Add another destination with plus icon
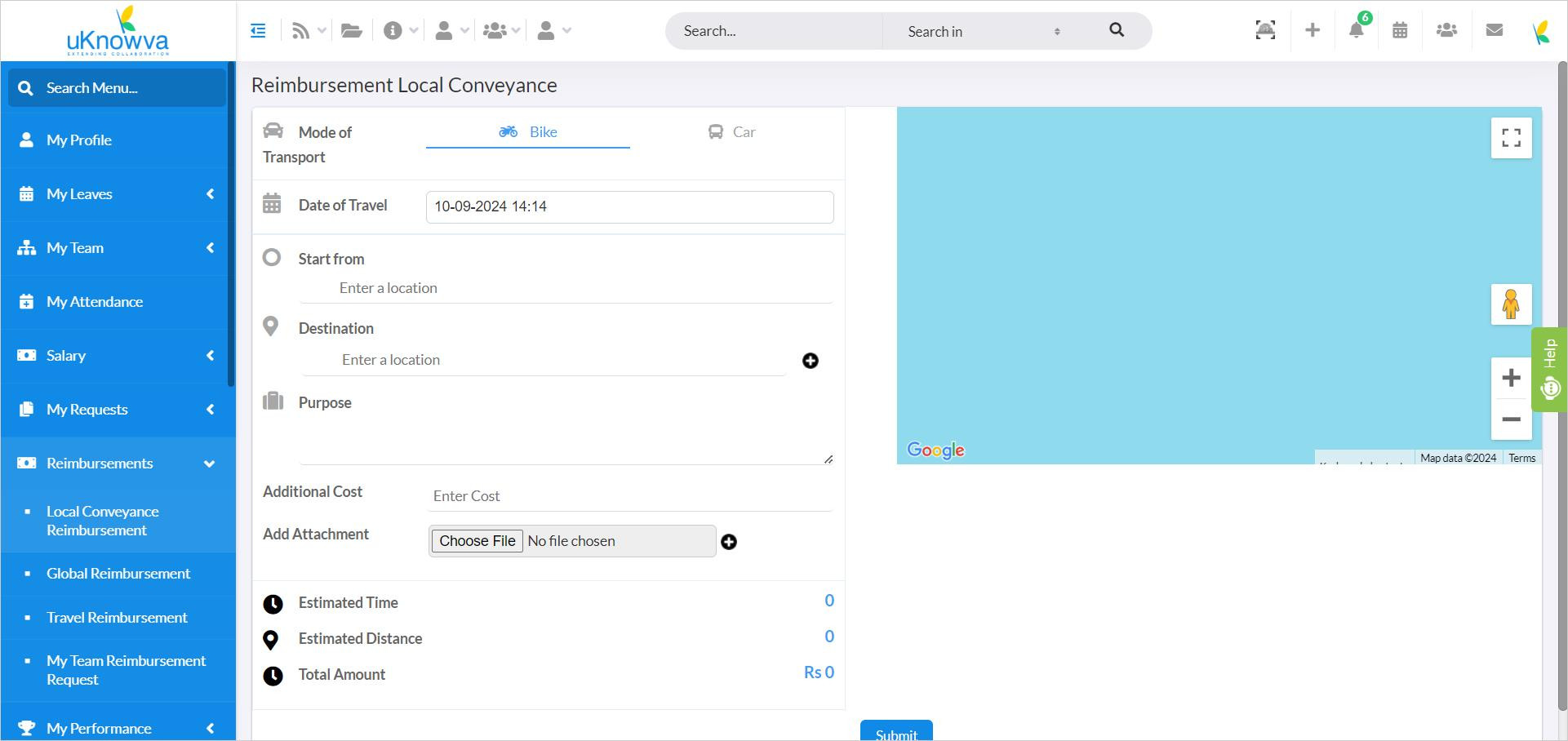This screenshot has width=1568, height=741. pyautogui.click(x=811, y=361)
